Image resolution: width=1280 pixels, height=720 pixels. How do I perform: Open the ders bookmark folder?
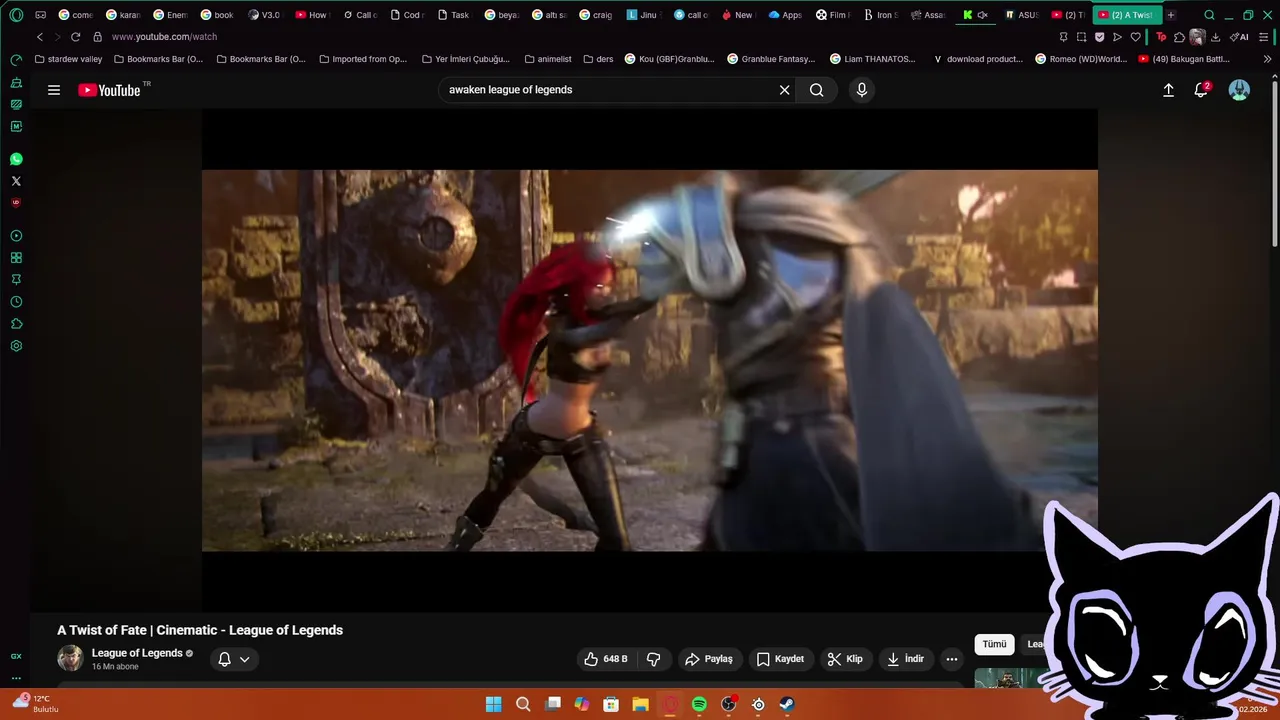click(598, 59)
